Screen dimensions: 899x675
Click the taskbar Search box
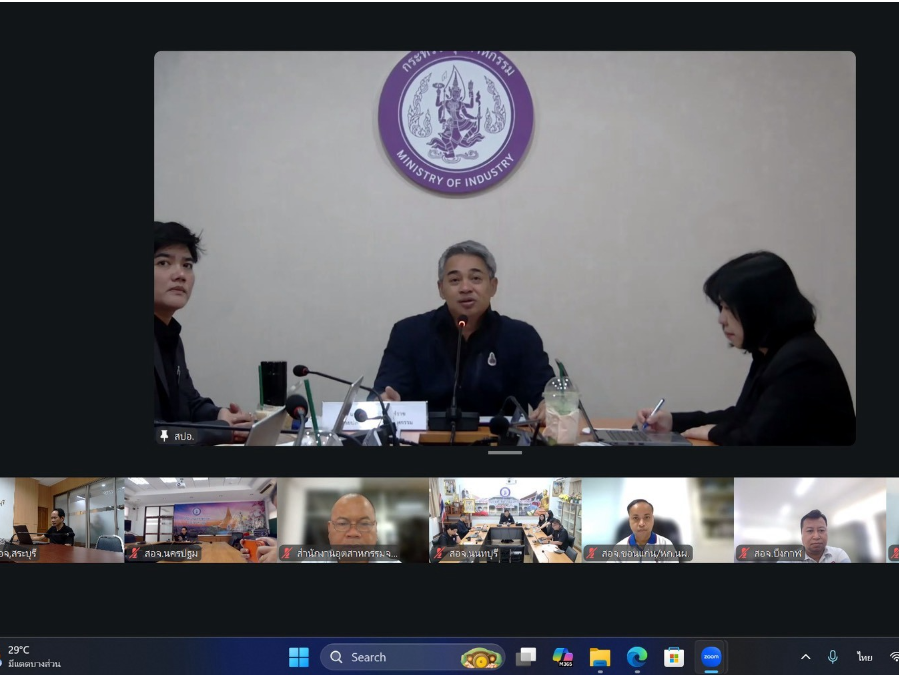click(x=413, y=657)
